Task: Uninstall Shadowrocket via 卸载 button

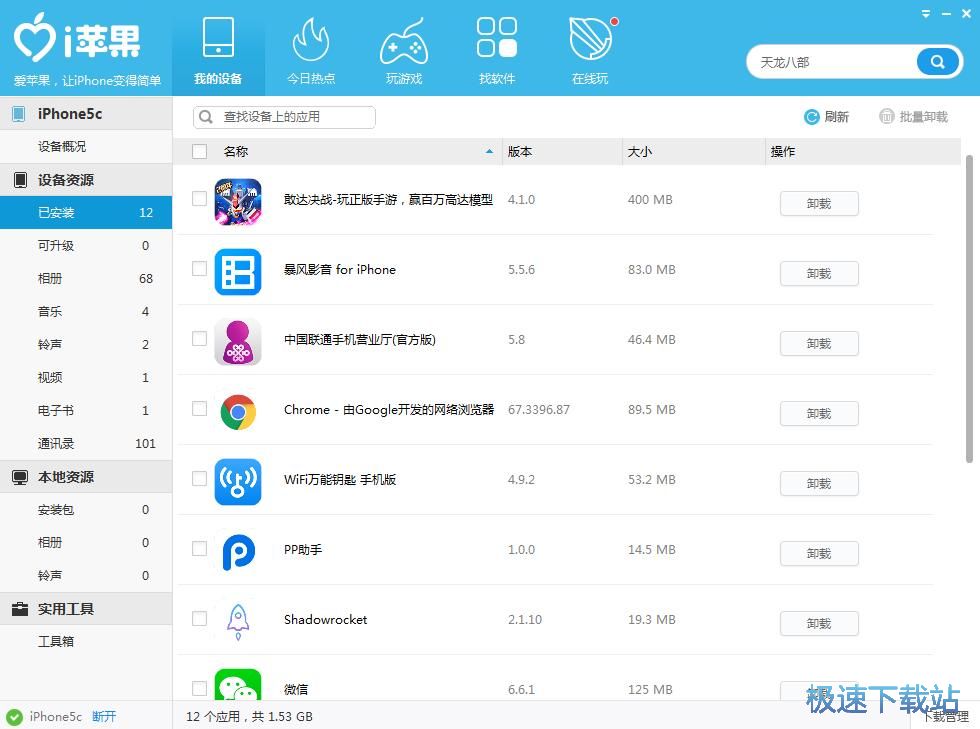Action: (819, 623)
